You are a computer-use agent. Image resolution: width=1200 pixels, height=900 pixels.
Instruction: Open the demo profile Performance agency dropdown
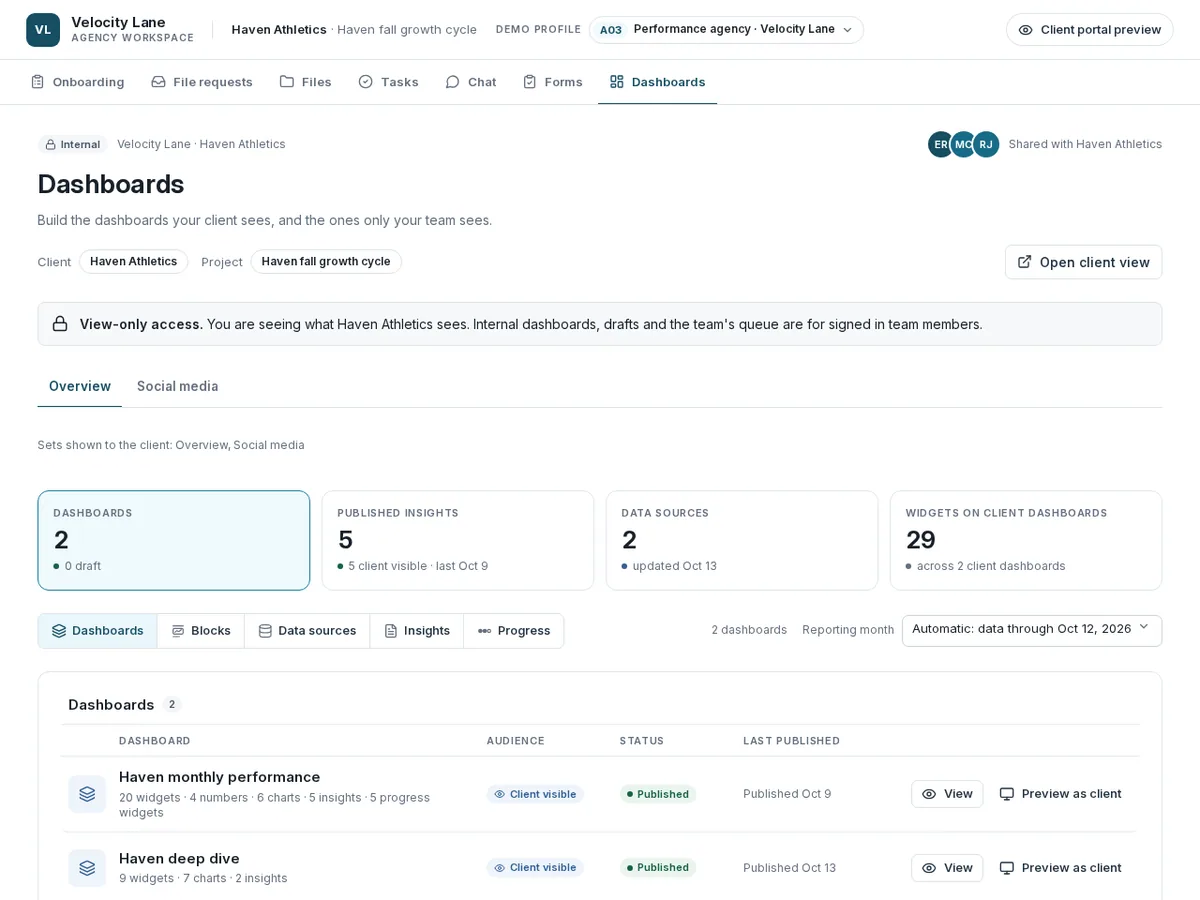(726, 30)
